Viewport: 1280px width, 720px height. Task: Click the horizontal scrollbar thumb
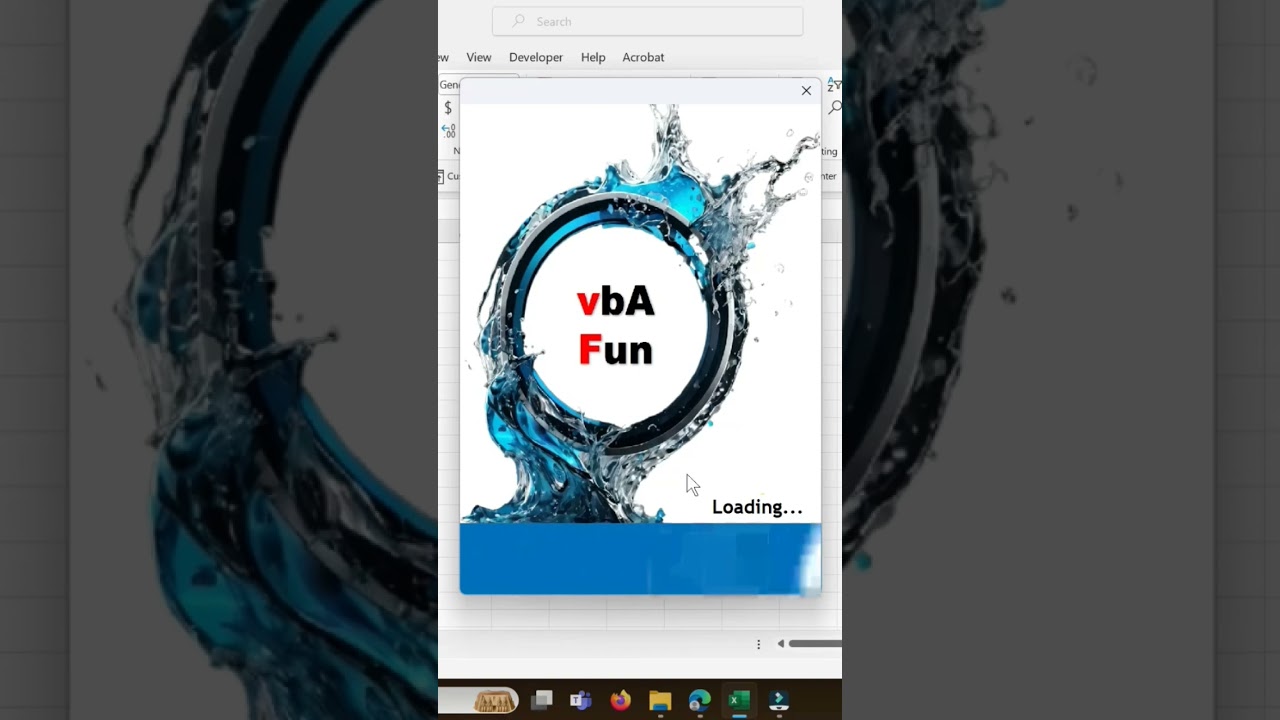coord(815,644)
